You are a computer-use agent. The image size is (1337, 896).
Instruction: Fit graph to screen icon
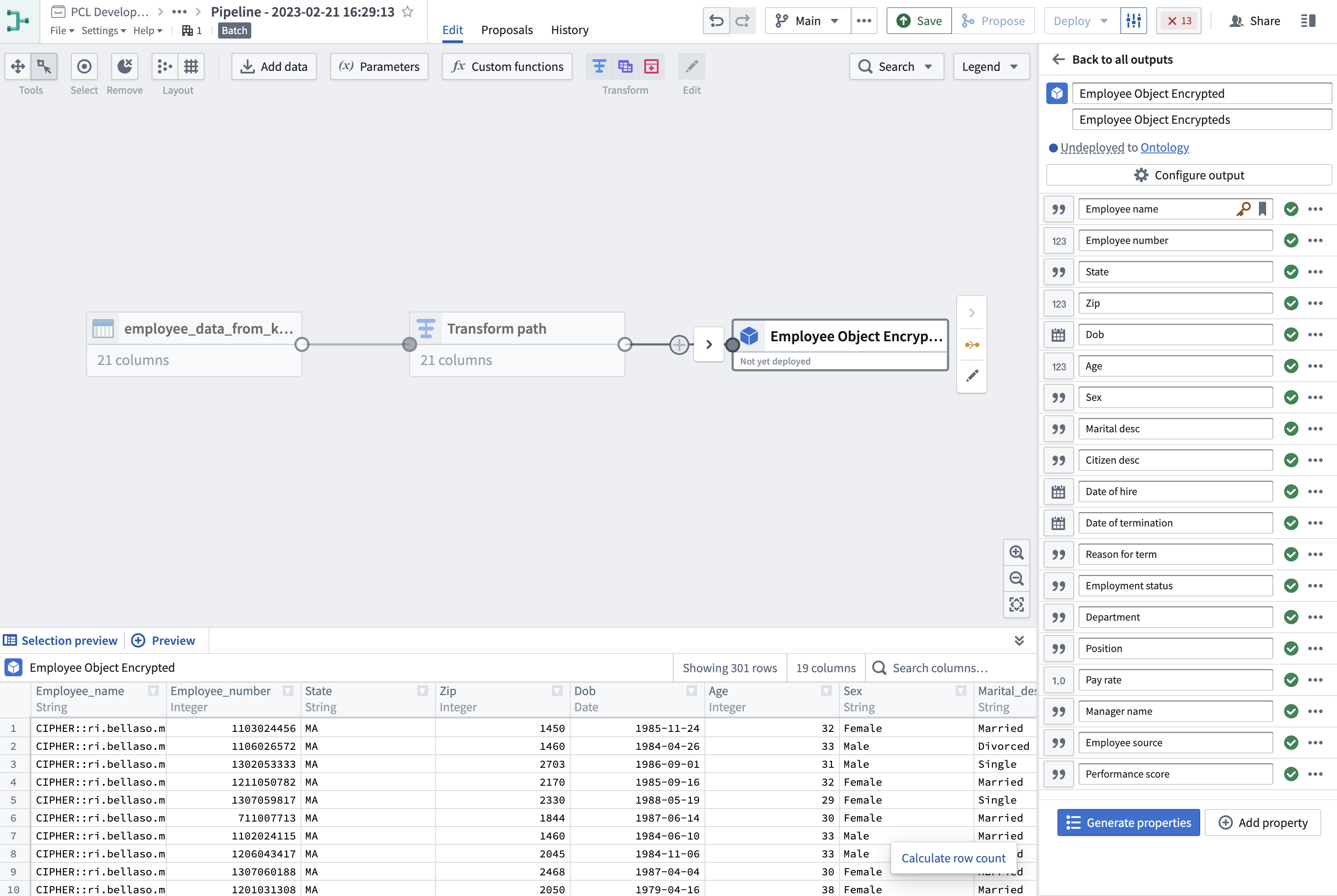[x=1016, y=605]
